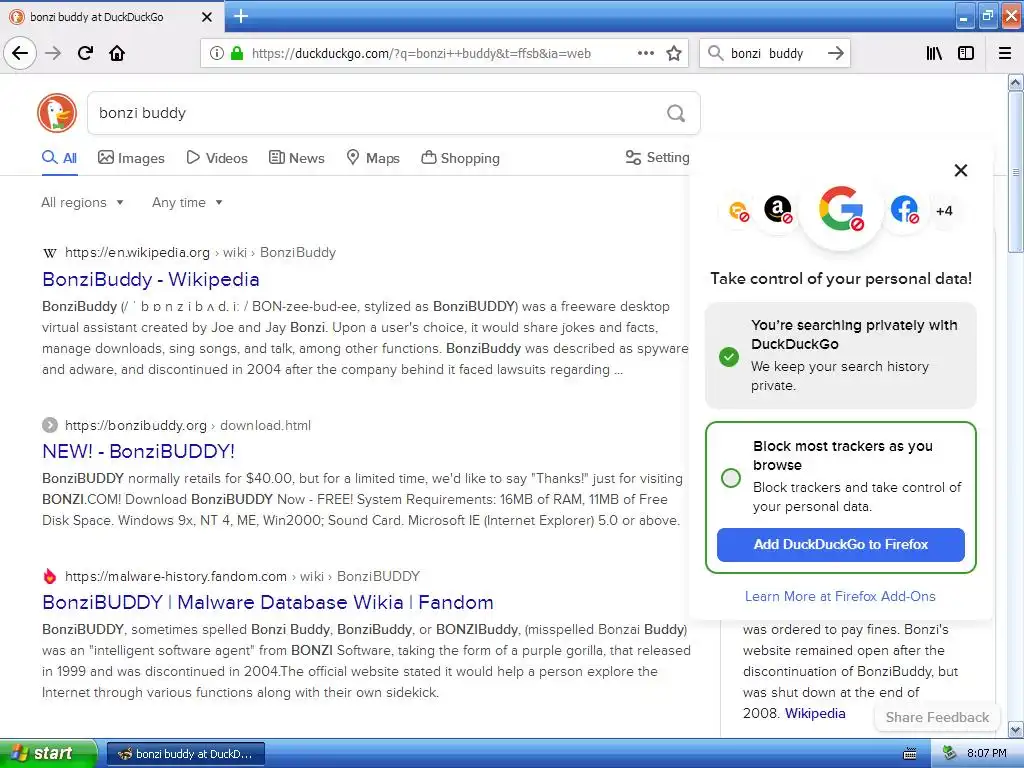Click the +4 more trackers badge
The image size is (1024, 768).
click(944, 211)
